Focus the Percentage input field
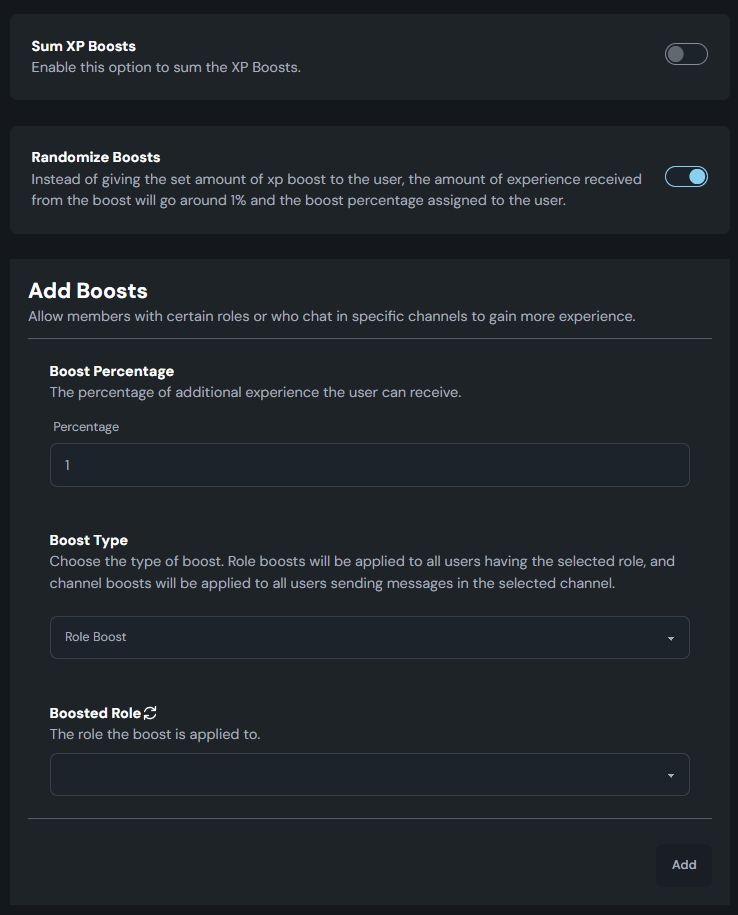The width and height of the screenshot is (738, 915). (x=369, y=465)
